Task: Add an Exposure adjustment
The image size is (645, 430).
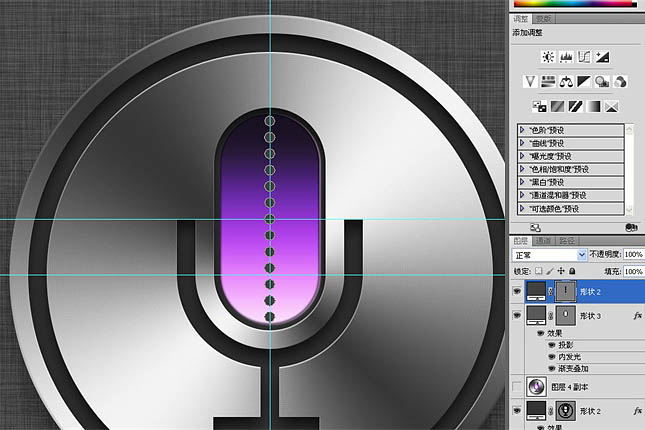Action: click(602, 57)
